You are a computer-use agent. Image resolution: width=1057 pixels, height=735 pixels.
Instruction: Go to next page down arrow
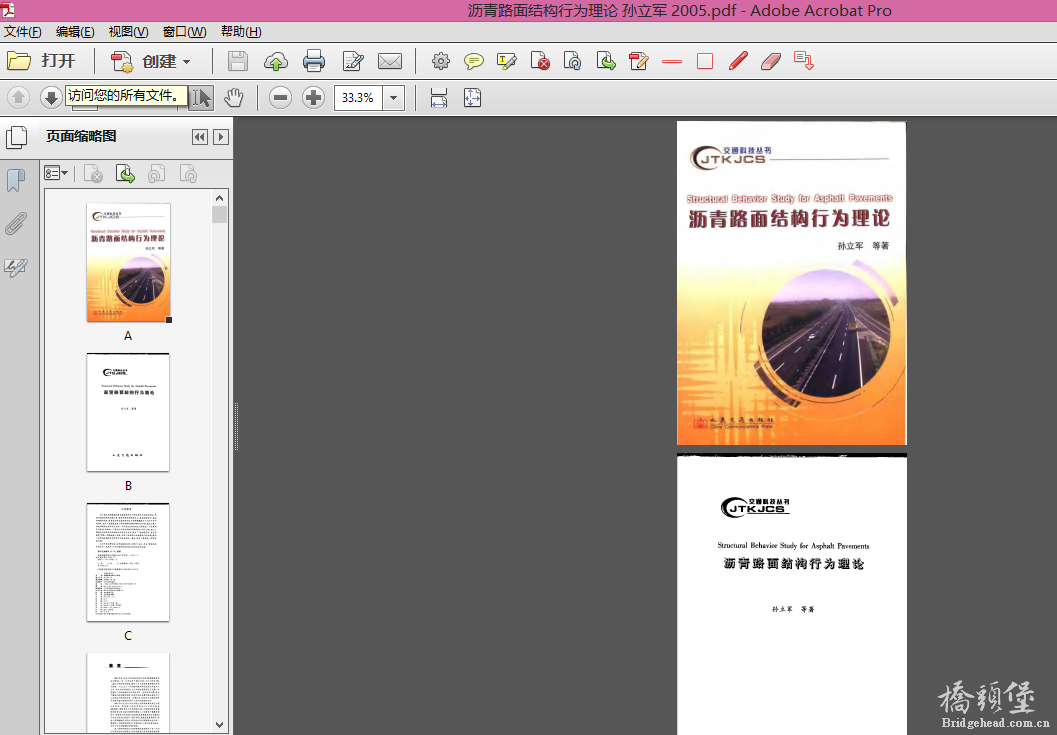tap(51, 98)
